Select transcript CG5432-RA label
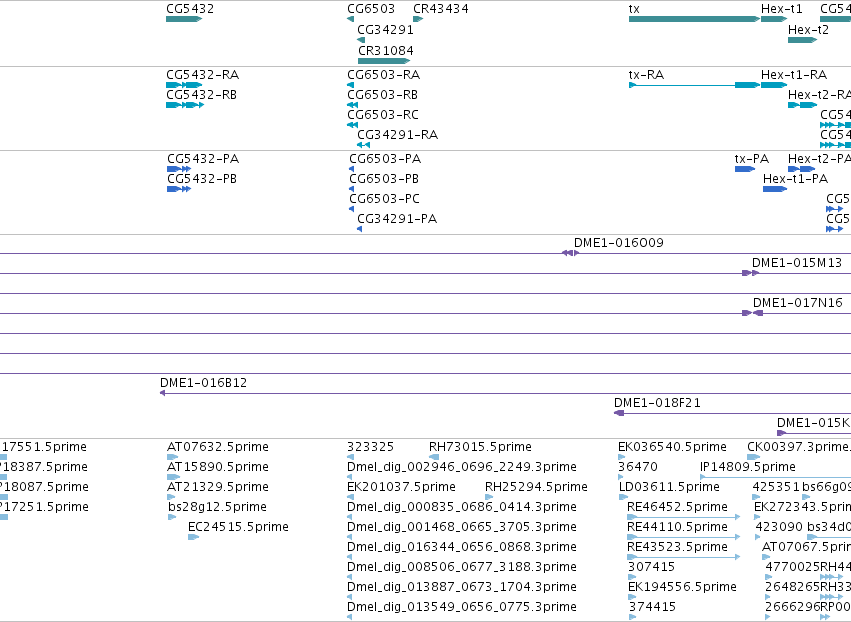Image resolution: width=851 pixels, height=622 pixels. pyautogui.click(x=202, y=74)
